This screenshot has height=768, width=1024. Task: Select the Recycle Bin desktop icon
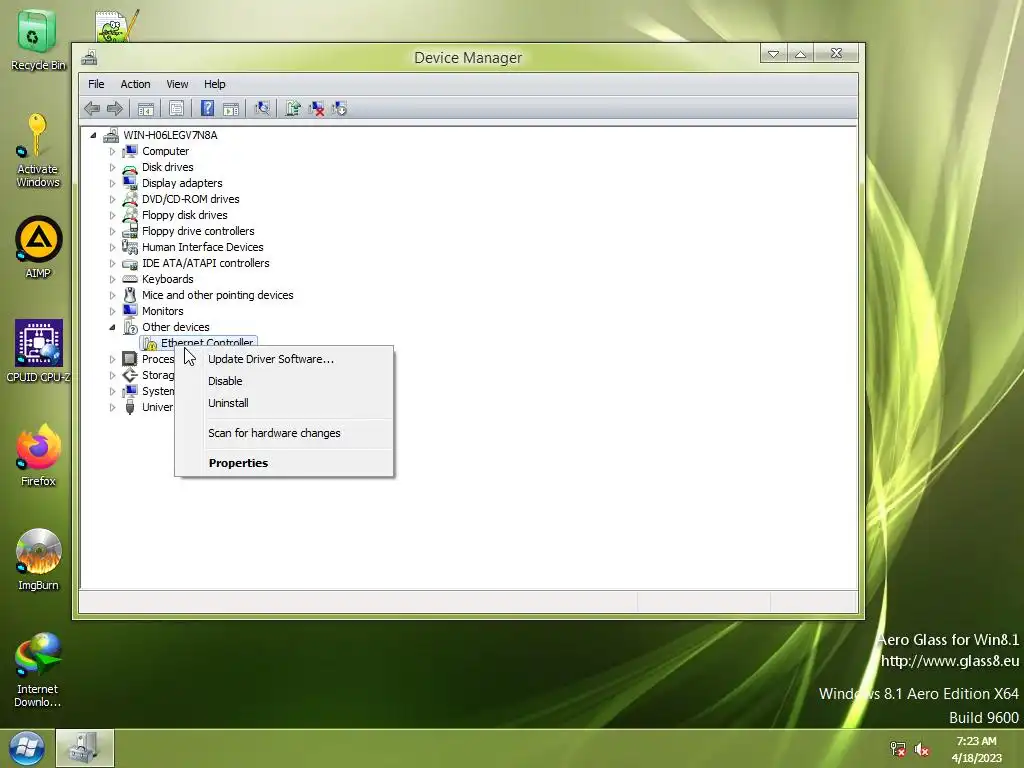pyautogui.click(x=37, y=40)
